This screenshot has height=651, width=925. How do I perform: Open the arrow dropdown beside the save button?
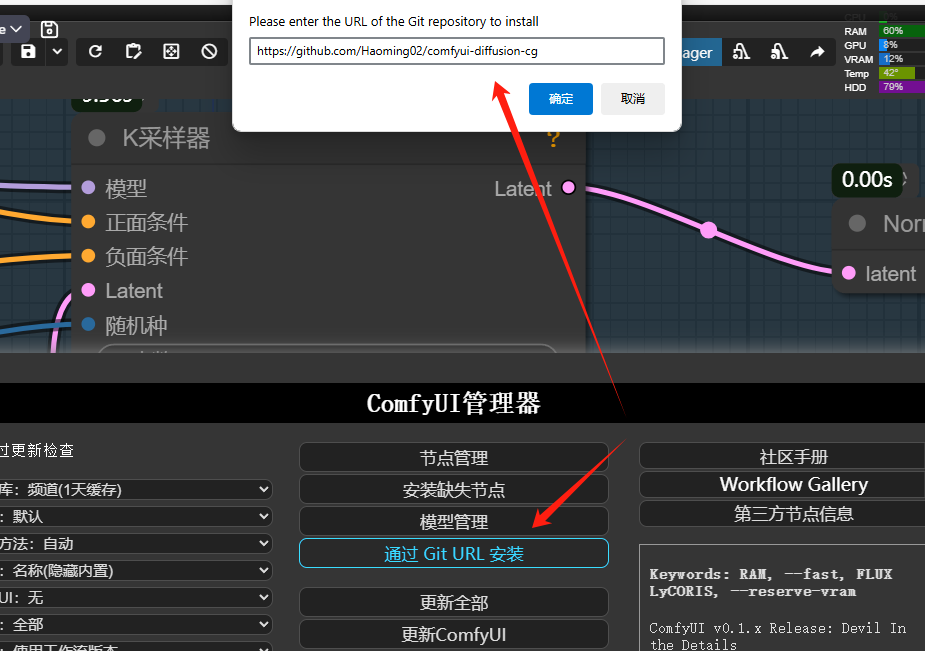tap(57, 52)
